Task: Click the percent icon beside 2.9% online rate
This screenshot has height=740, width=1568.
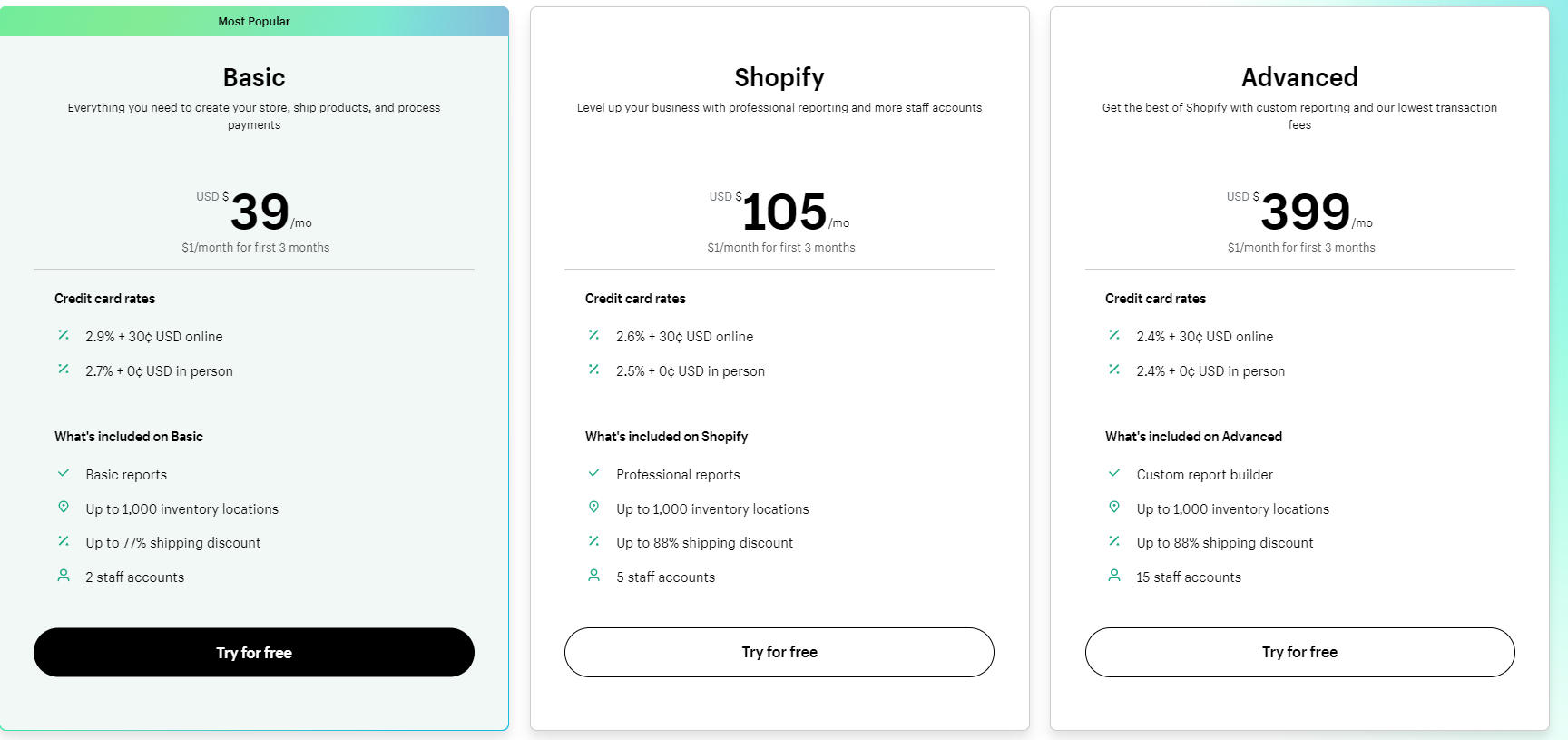Action: (x=64, y=335)
